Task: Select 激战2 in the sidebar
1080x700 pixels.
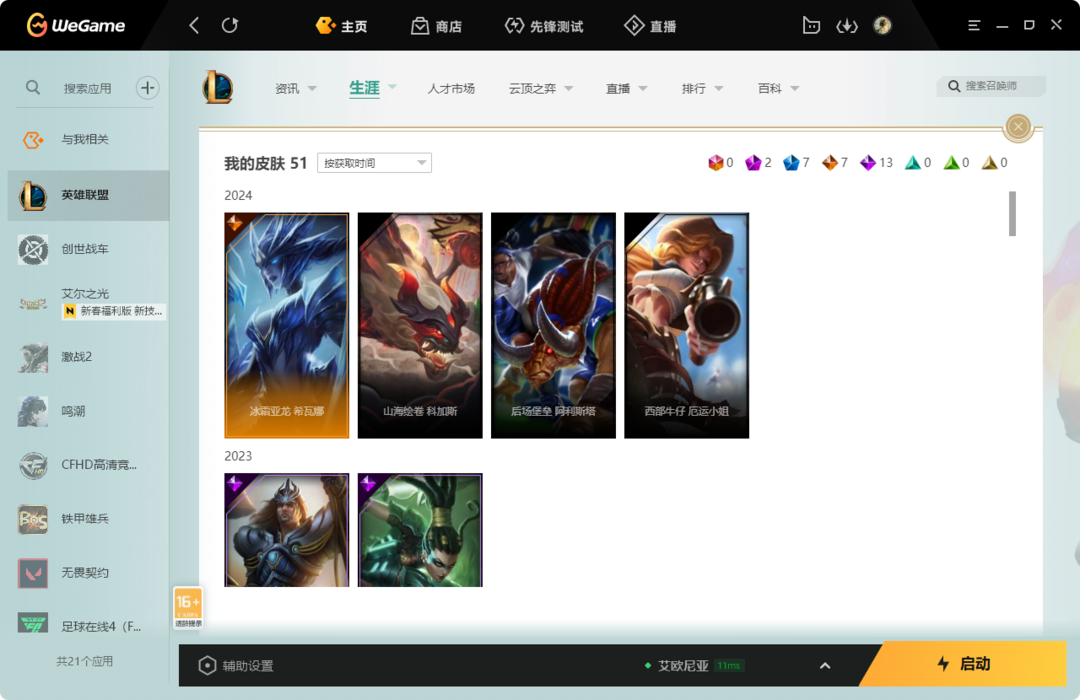Action: pos(88,357)
